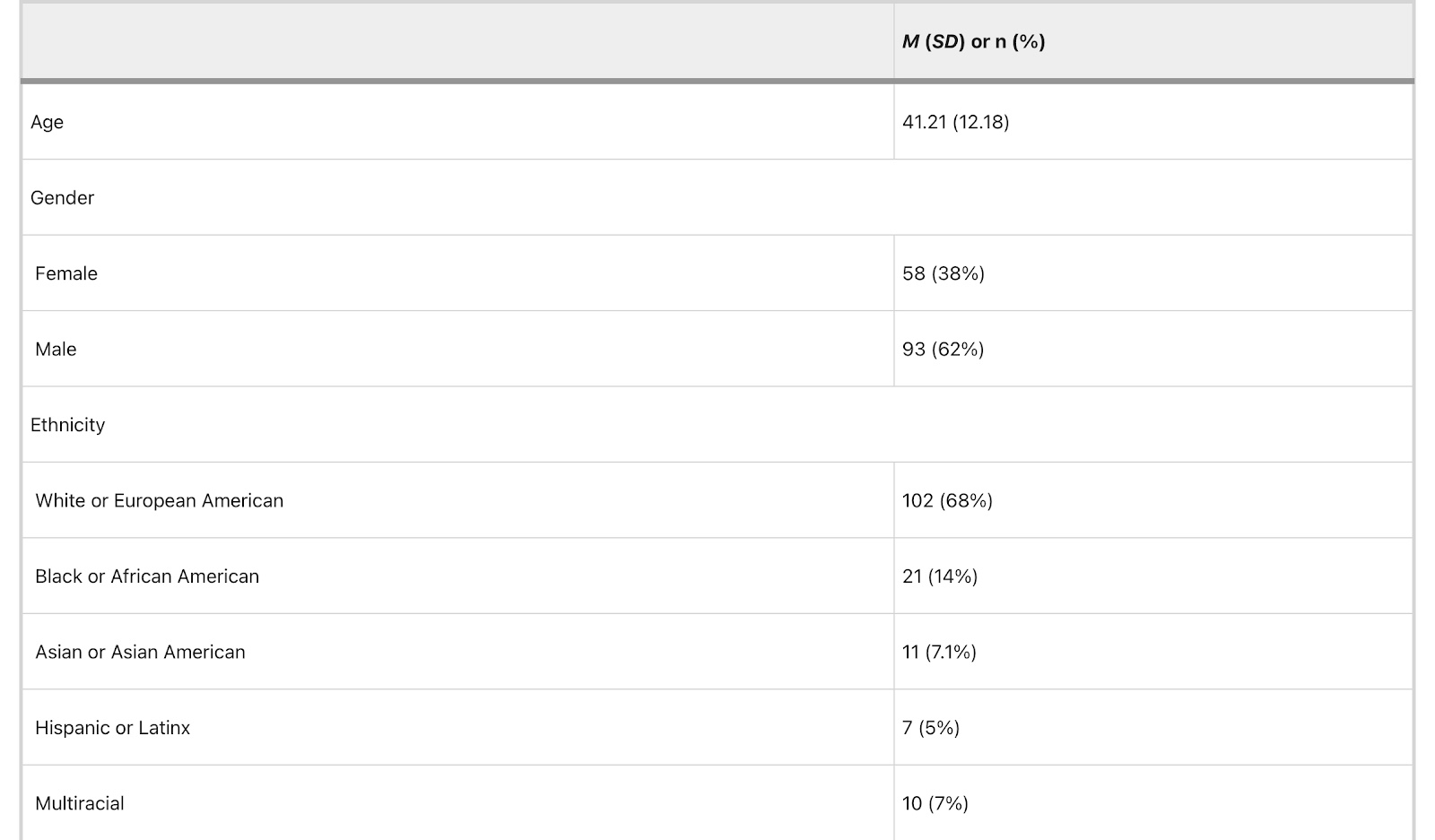Click the empty first column header cell
Screen dimensions: 1435x840
[x=457, y=42]
